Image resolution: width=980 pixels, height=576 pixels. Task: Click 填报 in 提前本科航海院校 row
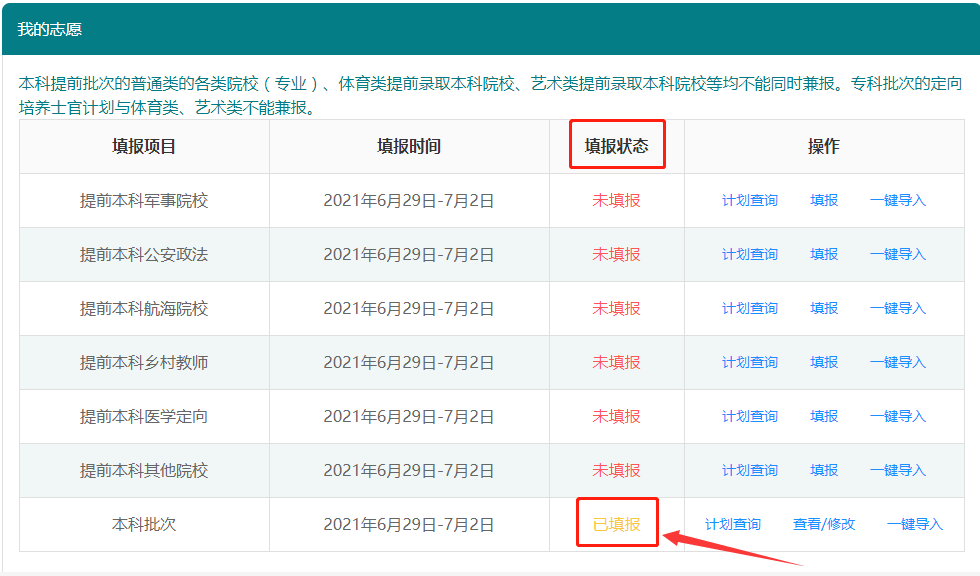(x=824, y=308)
